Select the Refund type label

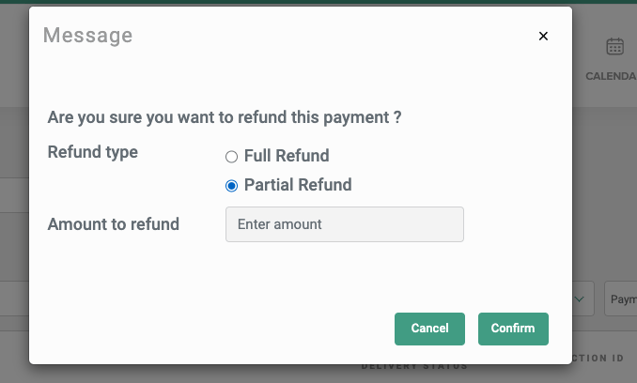[x=93, y=152]
